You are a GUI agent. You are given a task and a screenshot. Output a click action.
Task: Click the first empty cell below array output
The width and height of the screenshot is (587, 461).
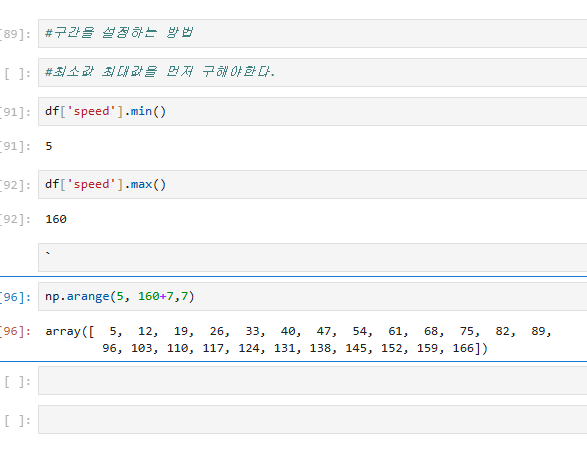tap(313, 380)
